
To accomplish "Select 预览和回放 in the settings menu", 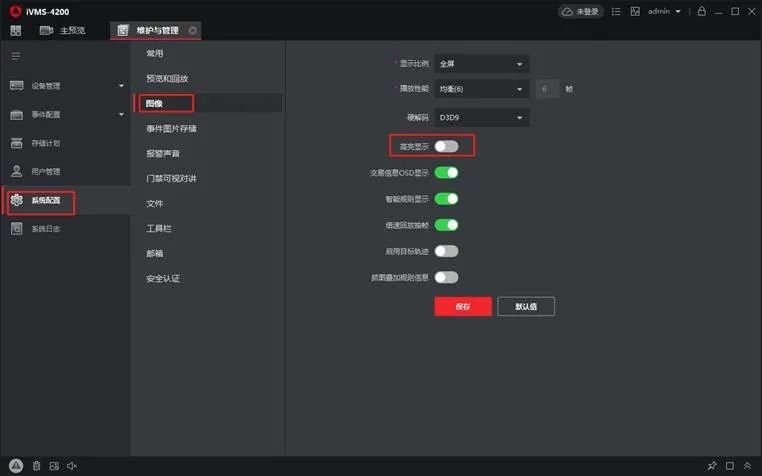I will [x=167, y=78].
